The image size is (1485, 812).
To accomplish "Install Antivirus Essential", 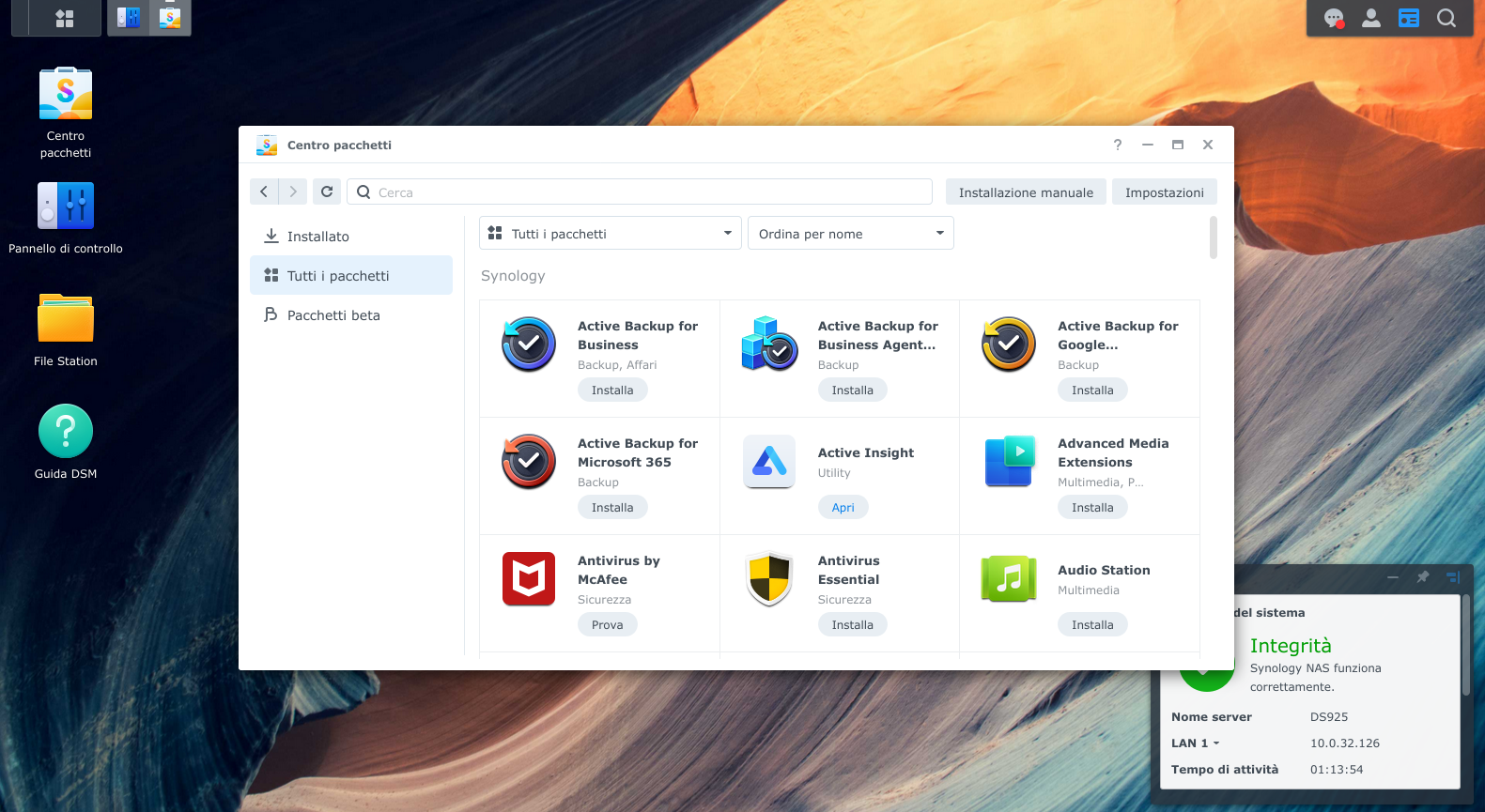I will pyautogui.click(x=853, y=625).
